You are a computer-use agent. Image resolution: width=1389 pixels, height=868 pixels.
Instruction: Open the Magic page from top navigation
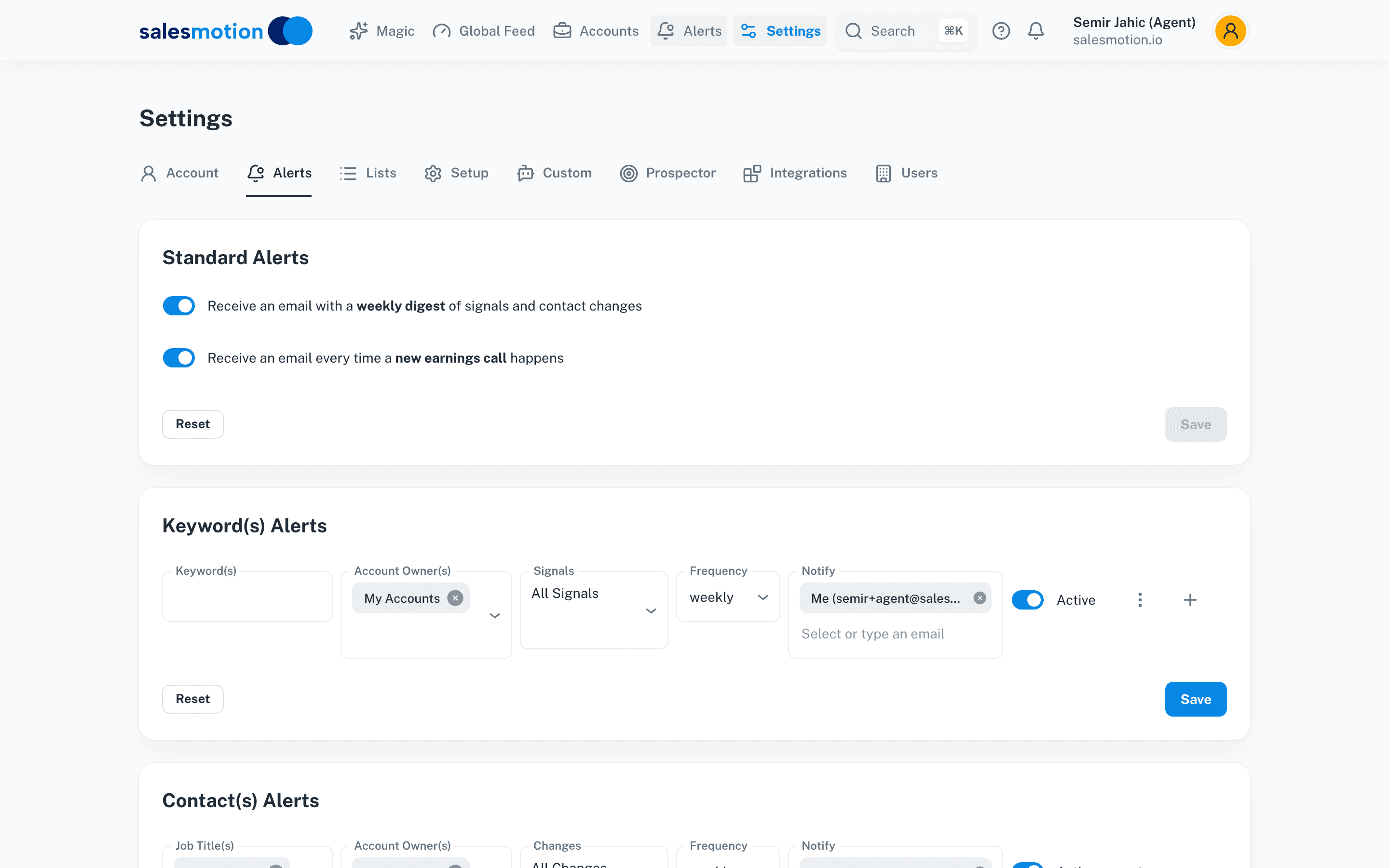coord(381,31)
